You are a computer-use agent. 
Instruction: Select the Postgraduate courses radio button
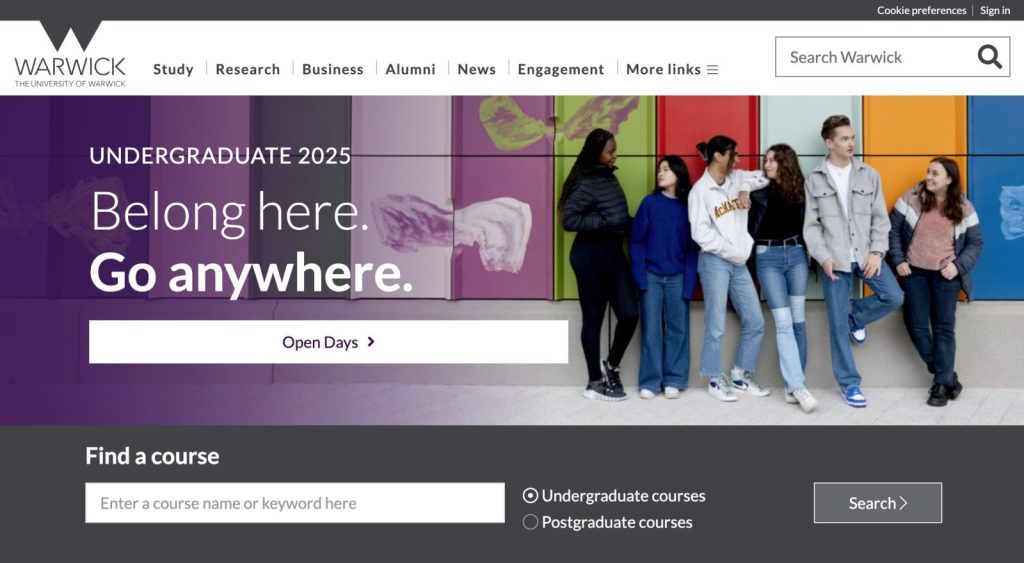coord(530,522)
